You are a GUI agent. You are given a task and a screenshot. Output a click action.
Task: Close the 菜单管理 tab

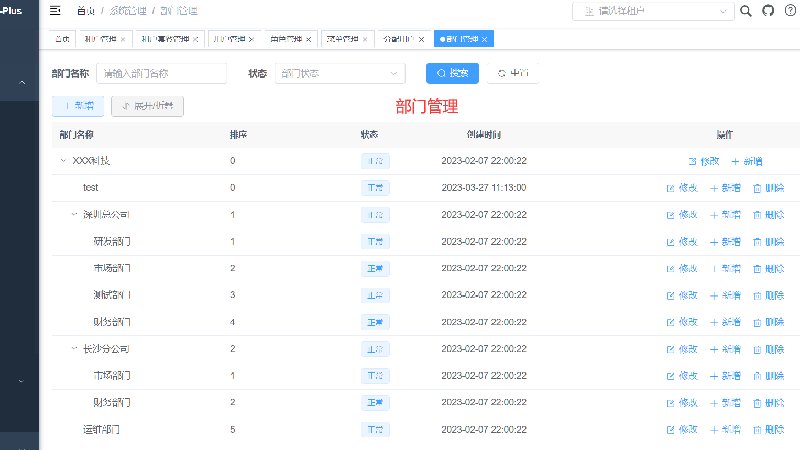[365, 39]
